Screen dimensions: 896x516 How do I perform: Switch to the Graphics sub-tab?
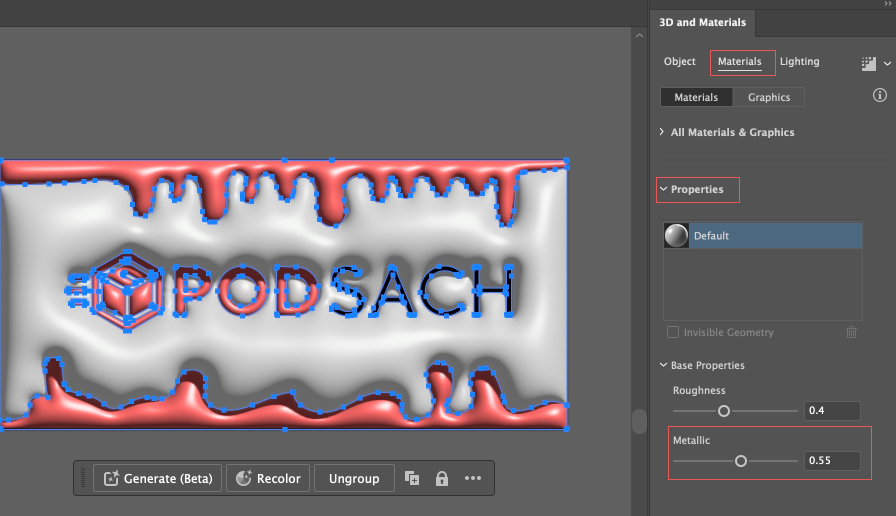(769, 97)
